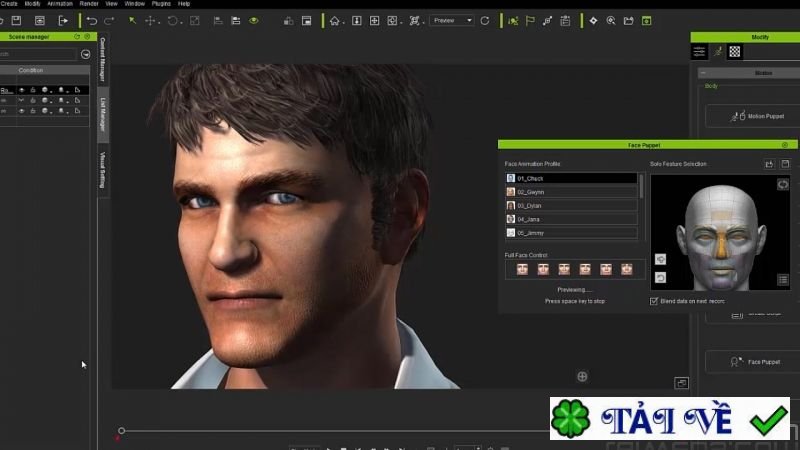The height and width of the screenshot is (450, 800).
Task: Select the 01_Chuck face animation profile
Action: pyautogui.click(x=571, y=179)
